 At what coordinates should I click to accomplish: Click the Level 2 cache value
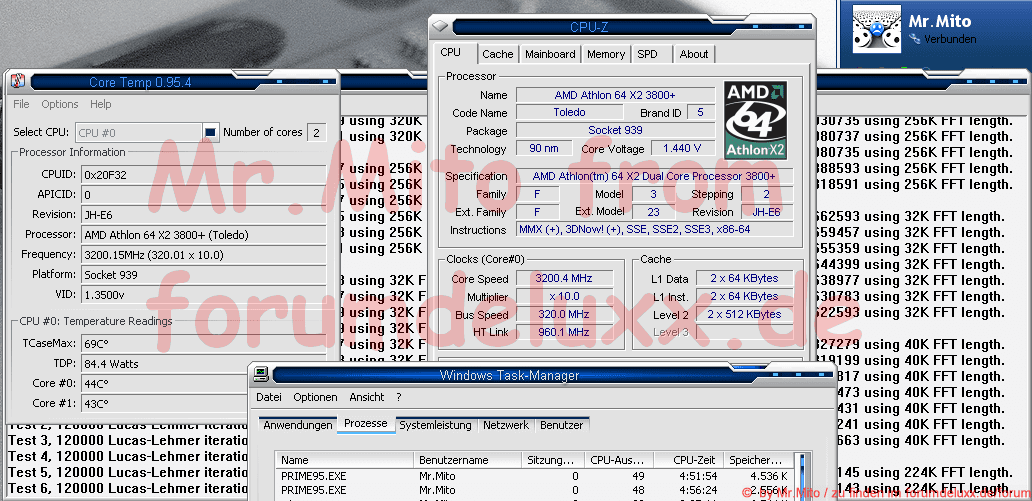[x=744, y=314]
